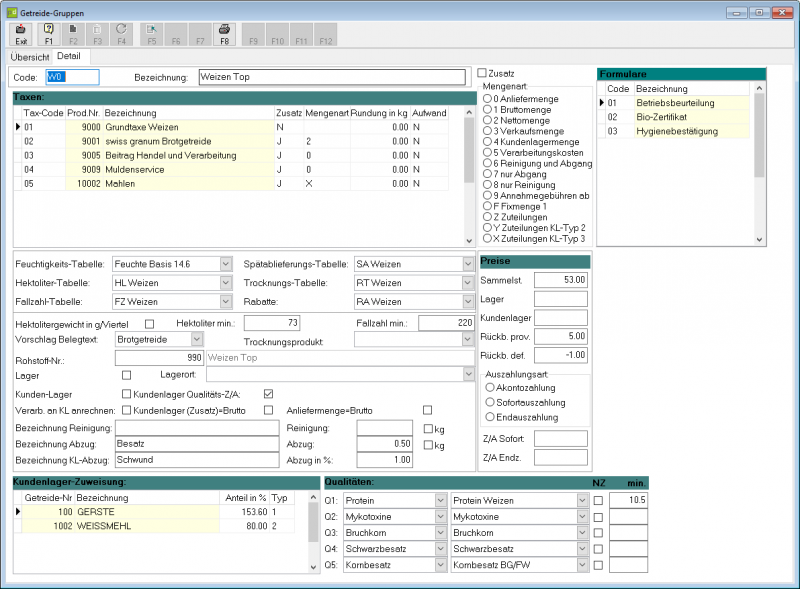Click the Sammelst. price field
Viewport: 800px width, 589px height.
pos(561,280)
